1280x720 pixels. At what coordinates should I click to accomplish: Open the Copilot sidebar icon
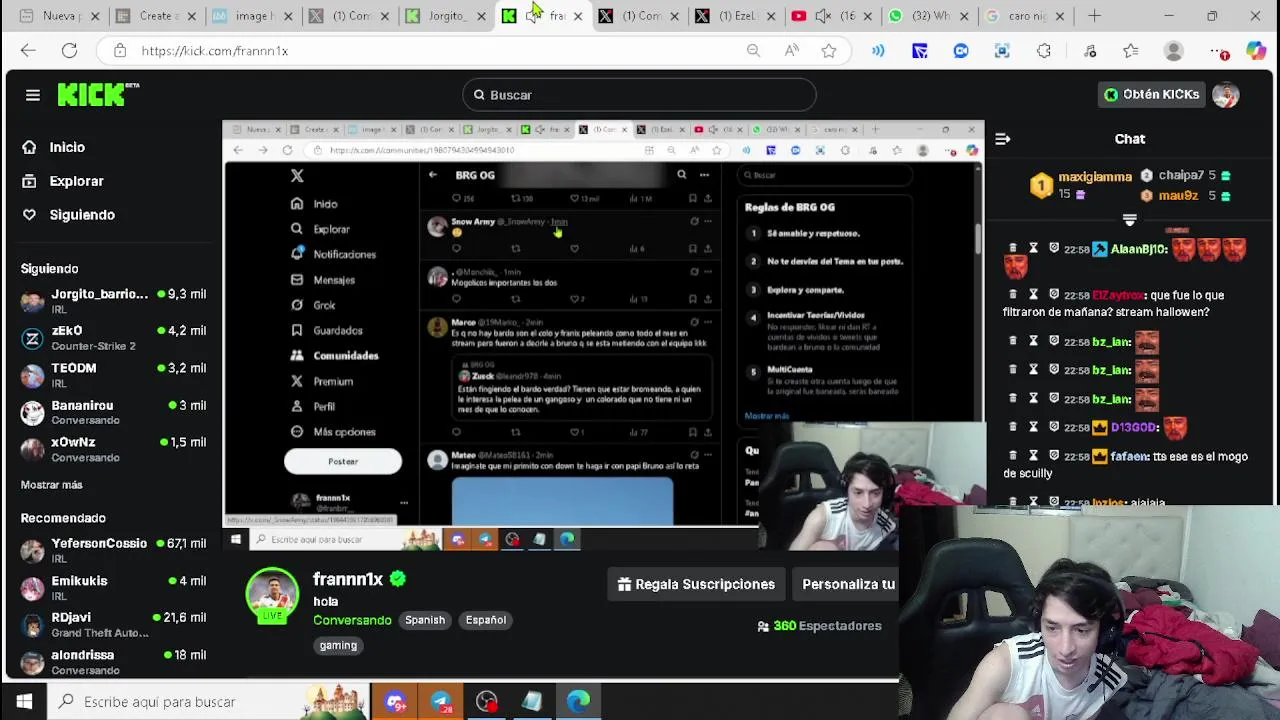1256,51
